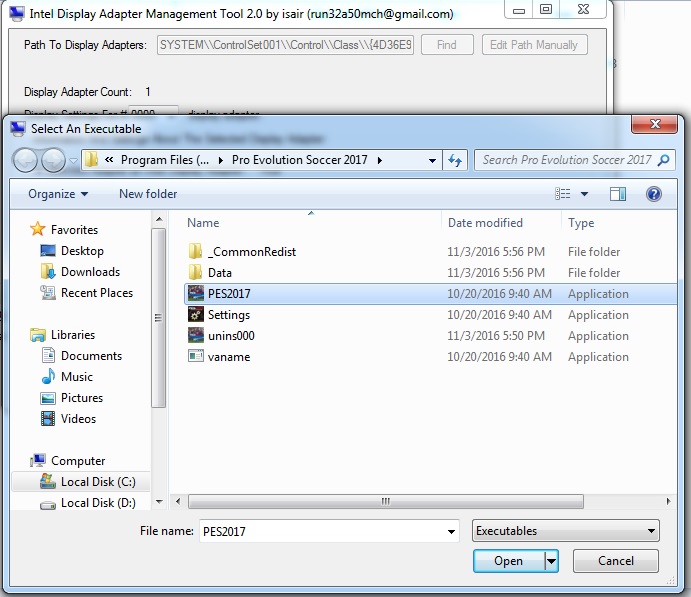
Task: Click the Cancel button
Action: (x=616, y=561)
